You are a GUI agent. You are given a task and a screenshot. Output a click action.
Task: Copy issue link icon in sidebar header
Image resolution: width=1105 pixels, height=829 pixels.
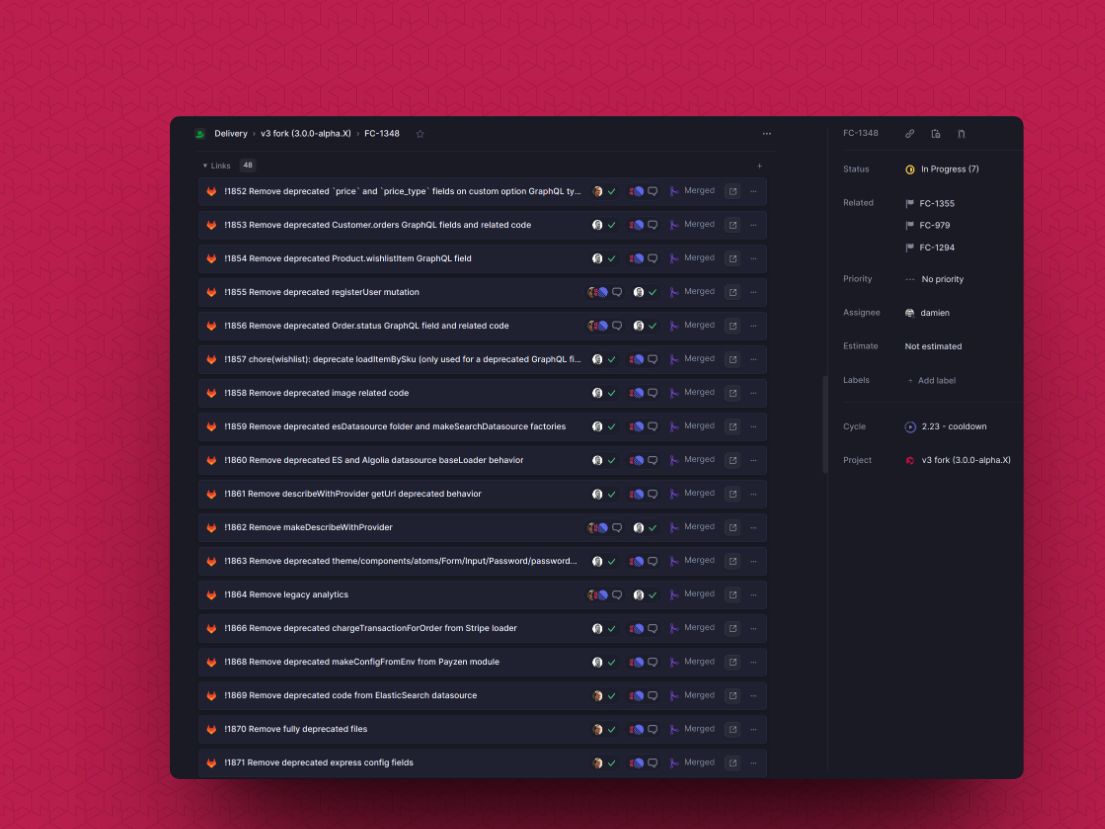click(x=910, y=133)
